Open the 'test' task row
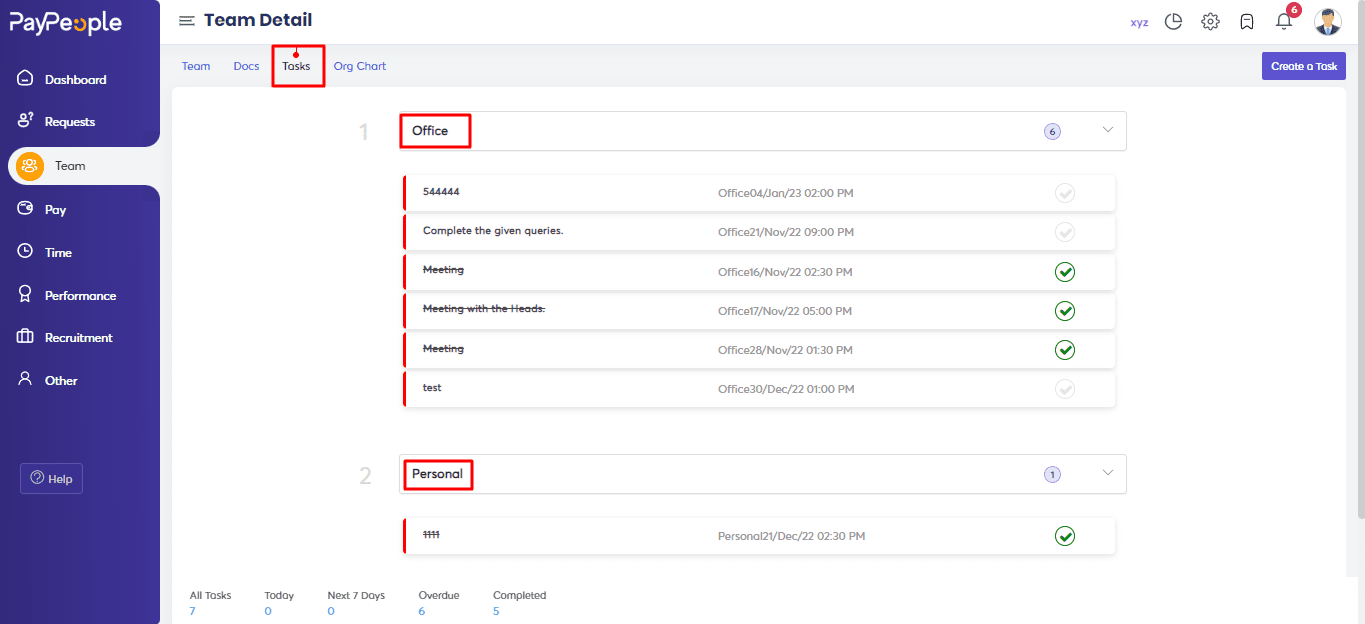 pyautogui.click(x=759, y=389)
